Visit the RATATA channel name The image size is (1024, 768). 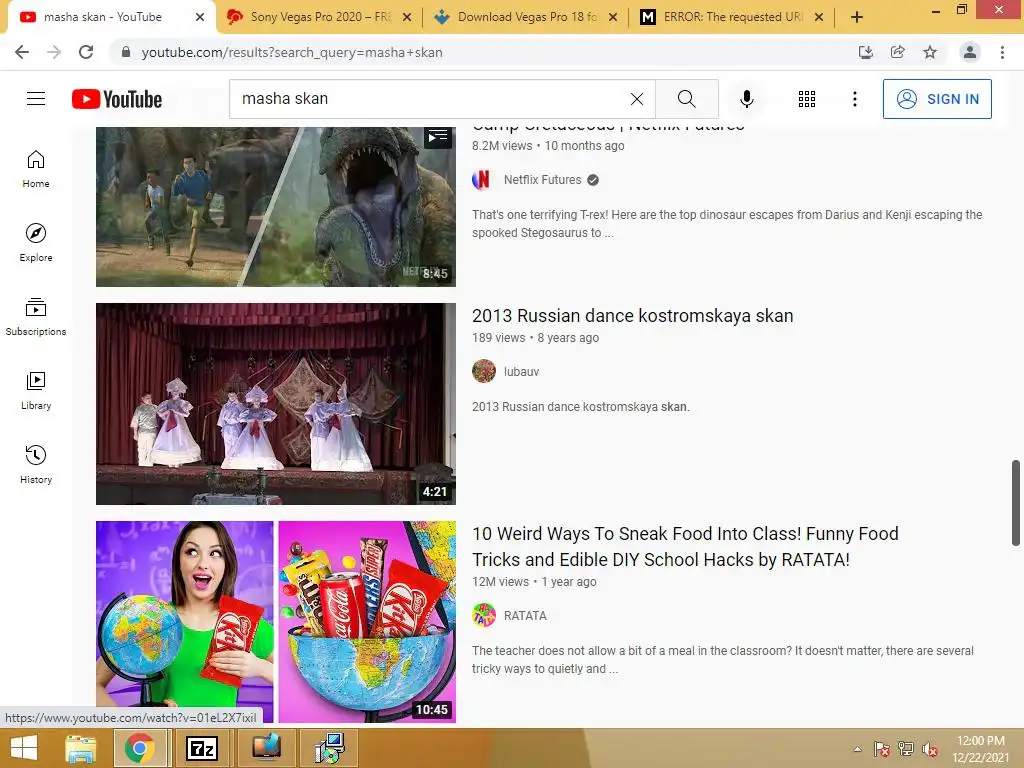click(525, 616)
